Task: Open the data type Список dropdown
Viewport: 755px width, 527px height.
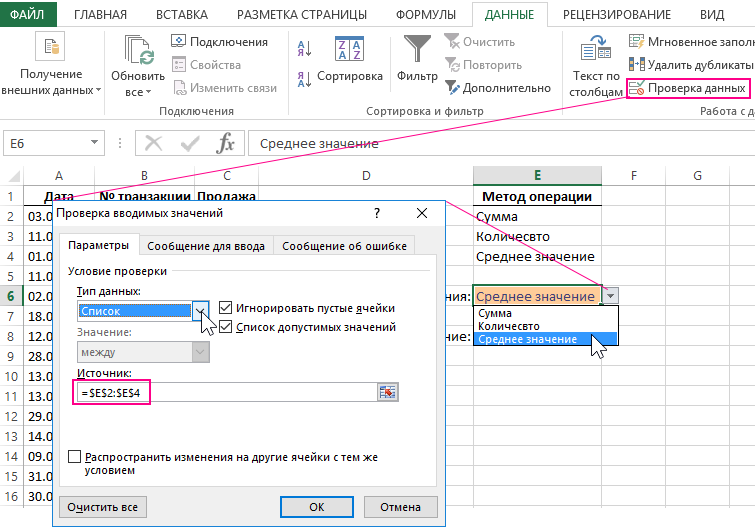Action: (x=200, y=311)
